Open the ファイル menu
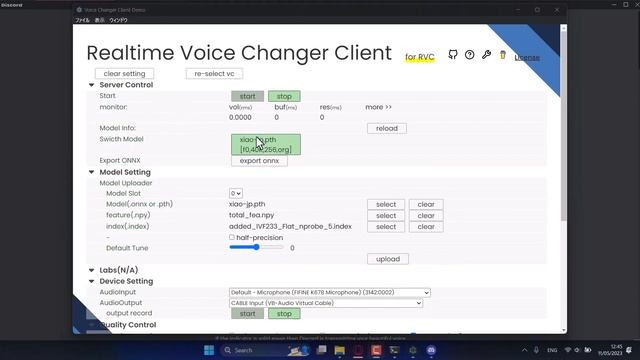This screenshot has width=640, height=360. 82,20
